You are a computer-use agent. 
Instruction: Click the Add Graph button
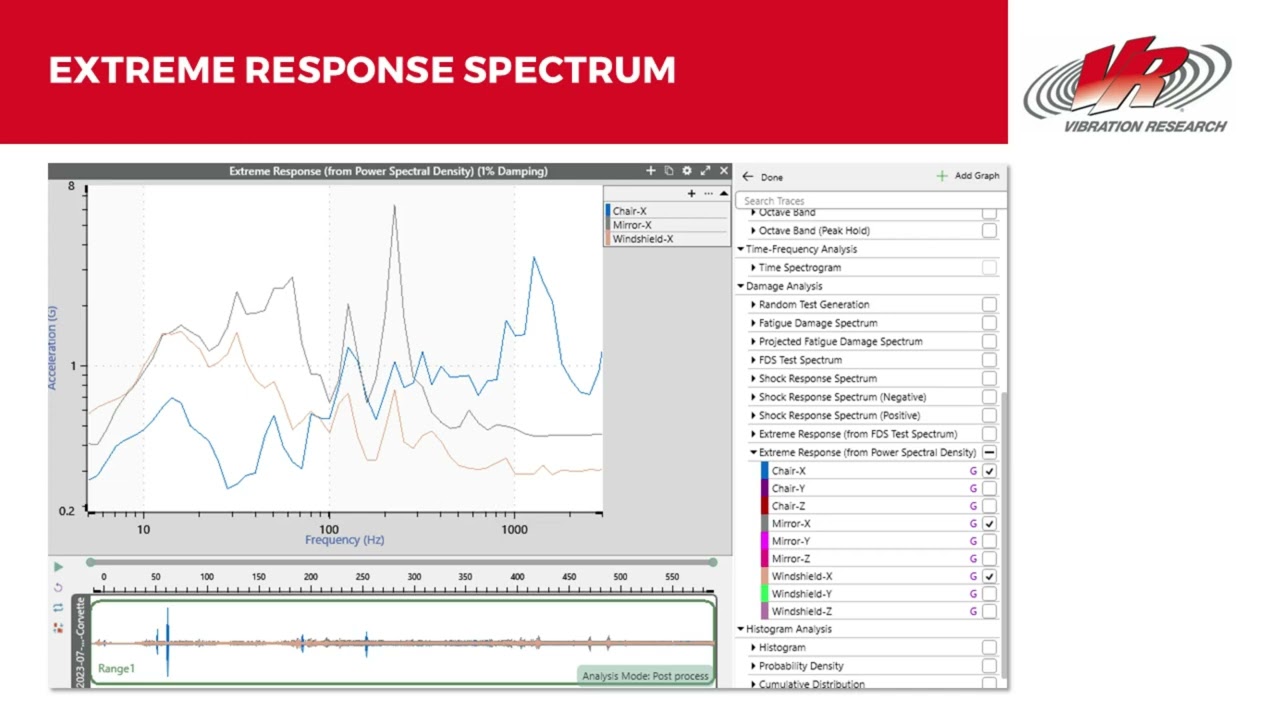pos(967,176)
